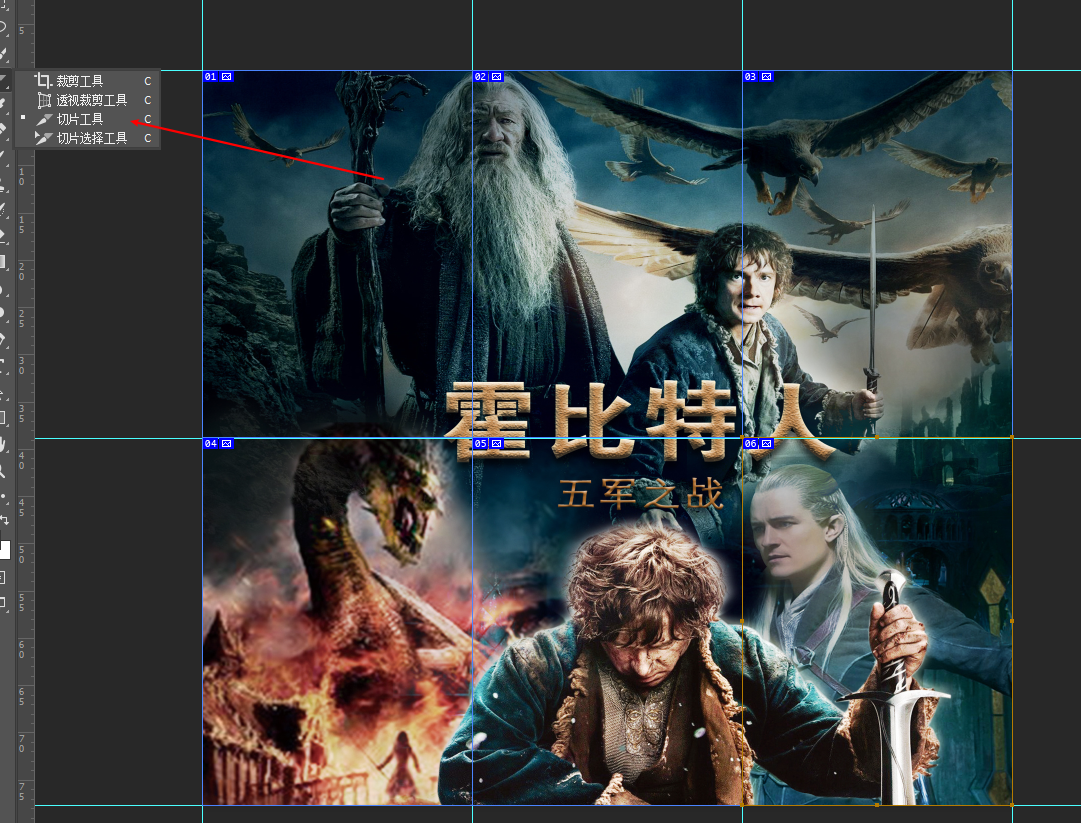
Task: Click the slice 04 number badge
Action: [x=210, y=443]
